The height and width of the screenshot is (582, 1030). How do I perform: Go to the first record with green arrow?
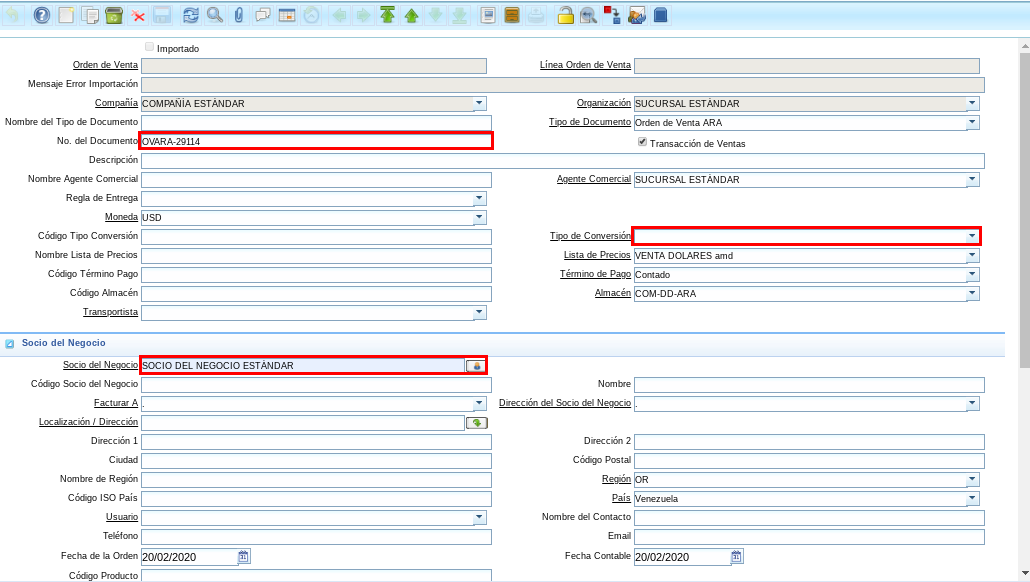[x=387, y=15]
